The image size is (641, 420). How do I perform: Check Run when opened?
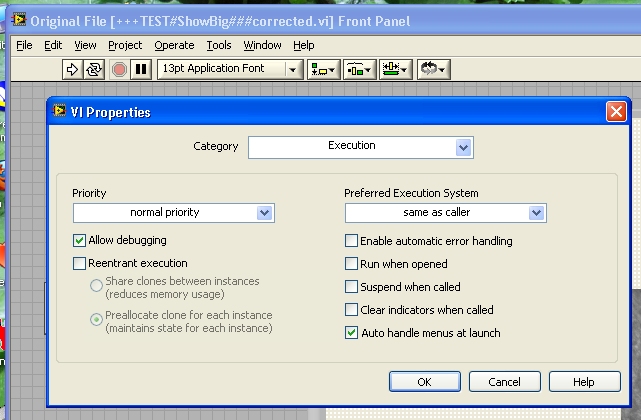351,263
